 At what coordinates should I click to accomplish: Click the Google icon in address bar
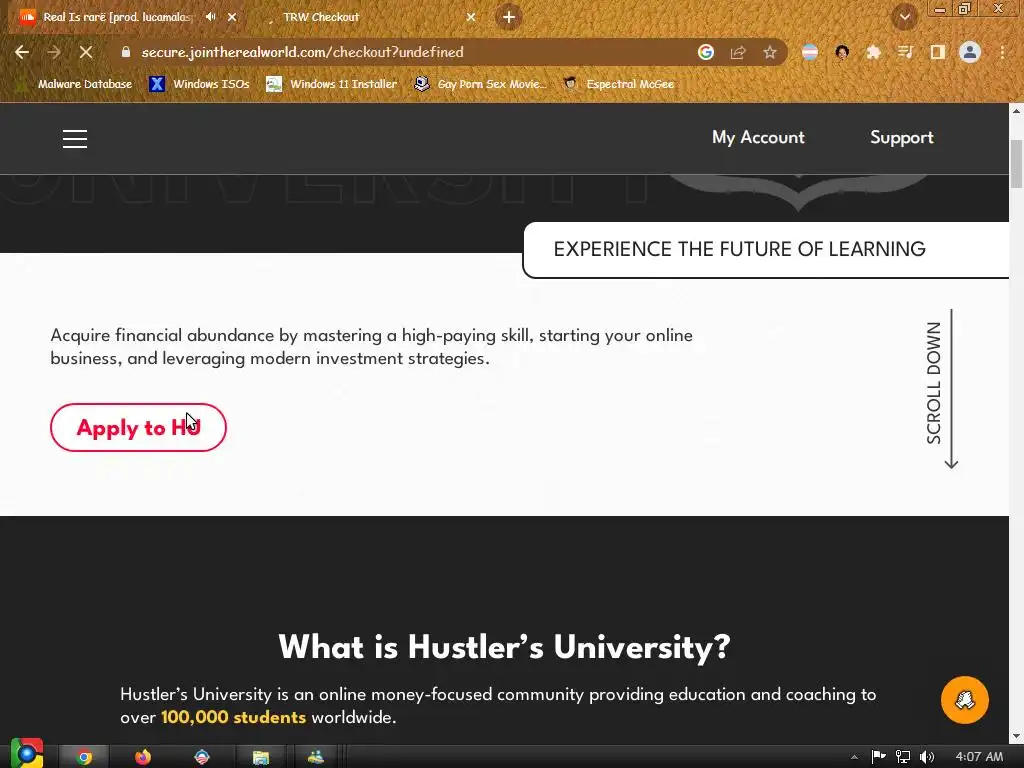coord(705,52)
